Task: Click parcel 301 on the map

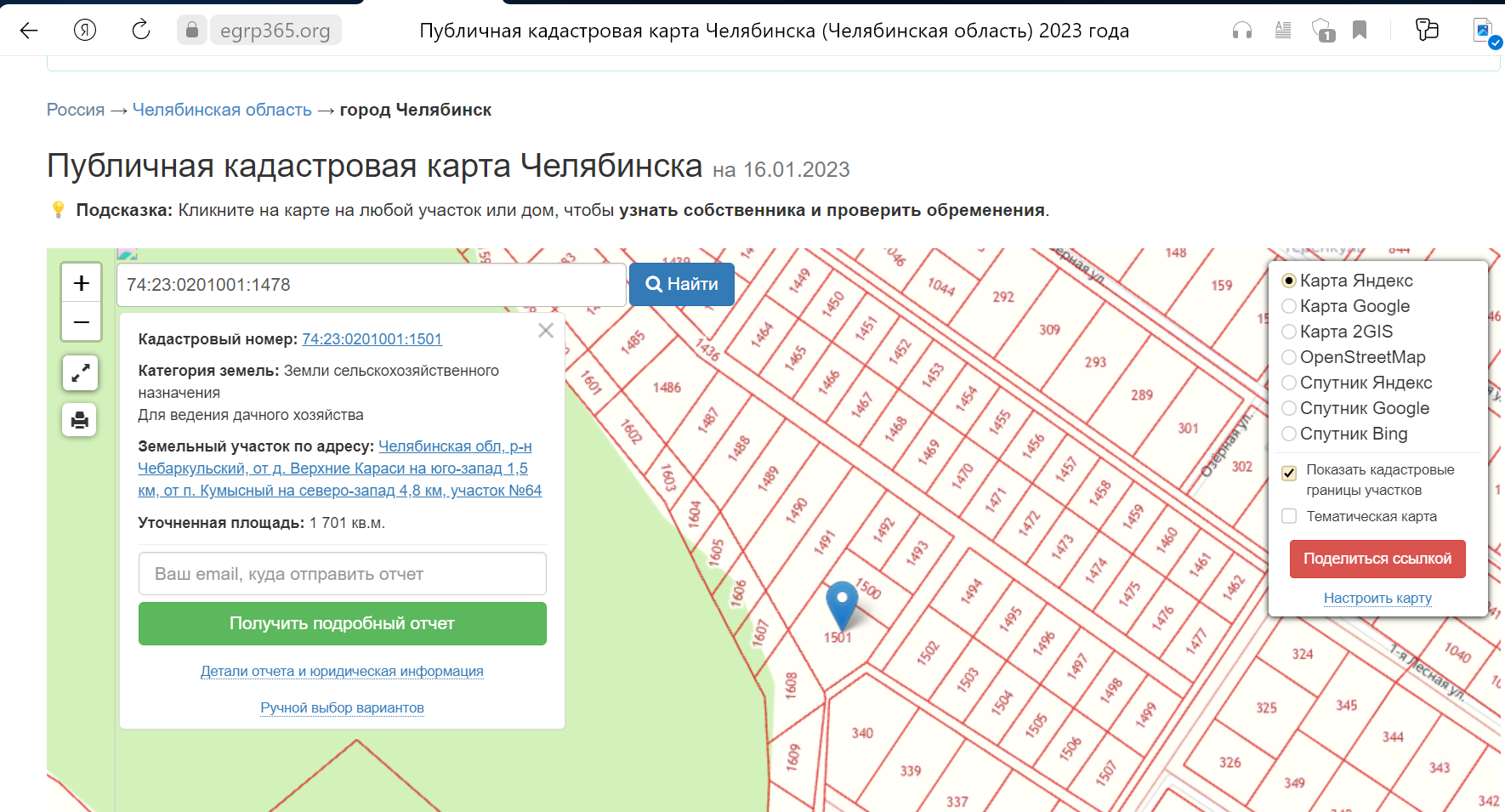Action: pos(1188,428)
